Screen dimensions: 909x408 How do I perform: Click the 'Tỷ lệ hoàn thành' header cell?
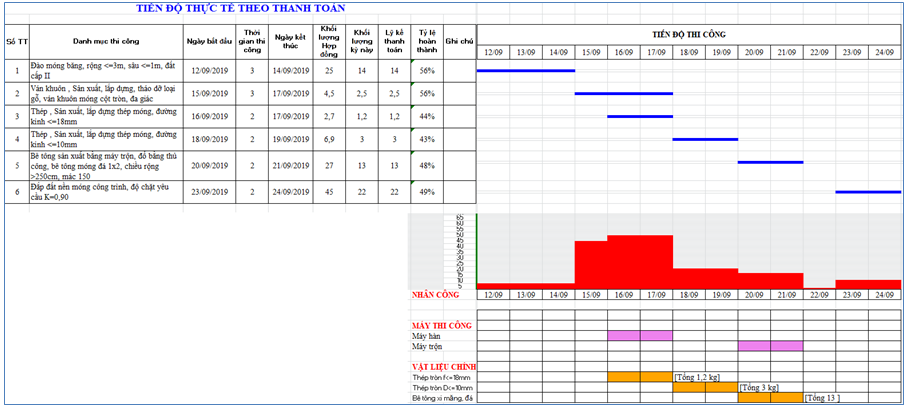(427, 42)
